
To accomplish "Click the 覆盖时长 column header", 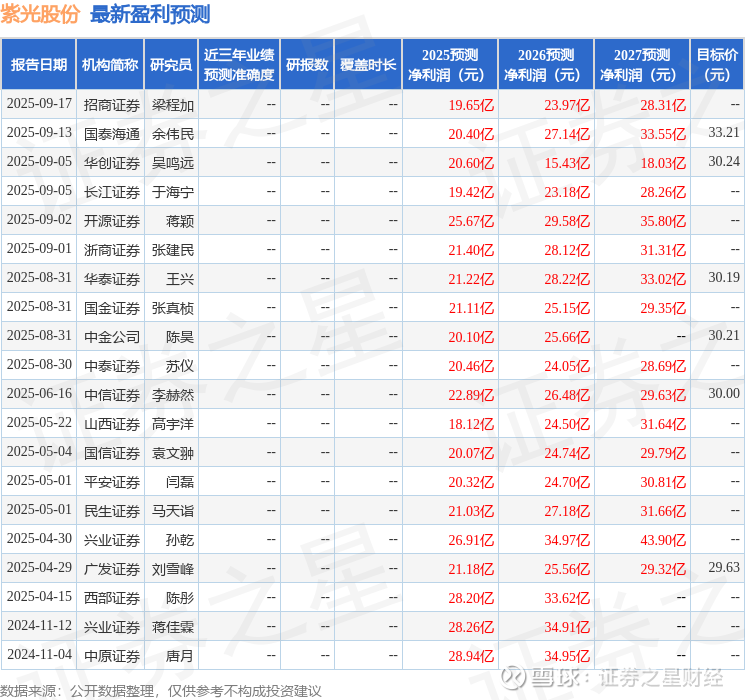I will (368, 65).
